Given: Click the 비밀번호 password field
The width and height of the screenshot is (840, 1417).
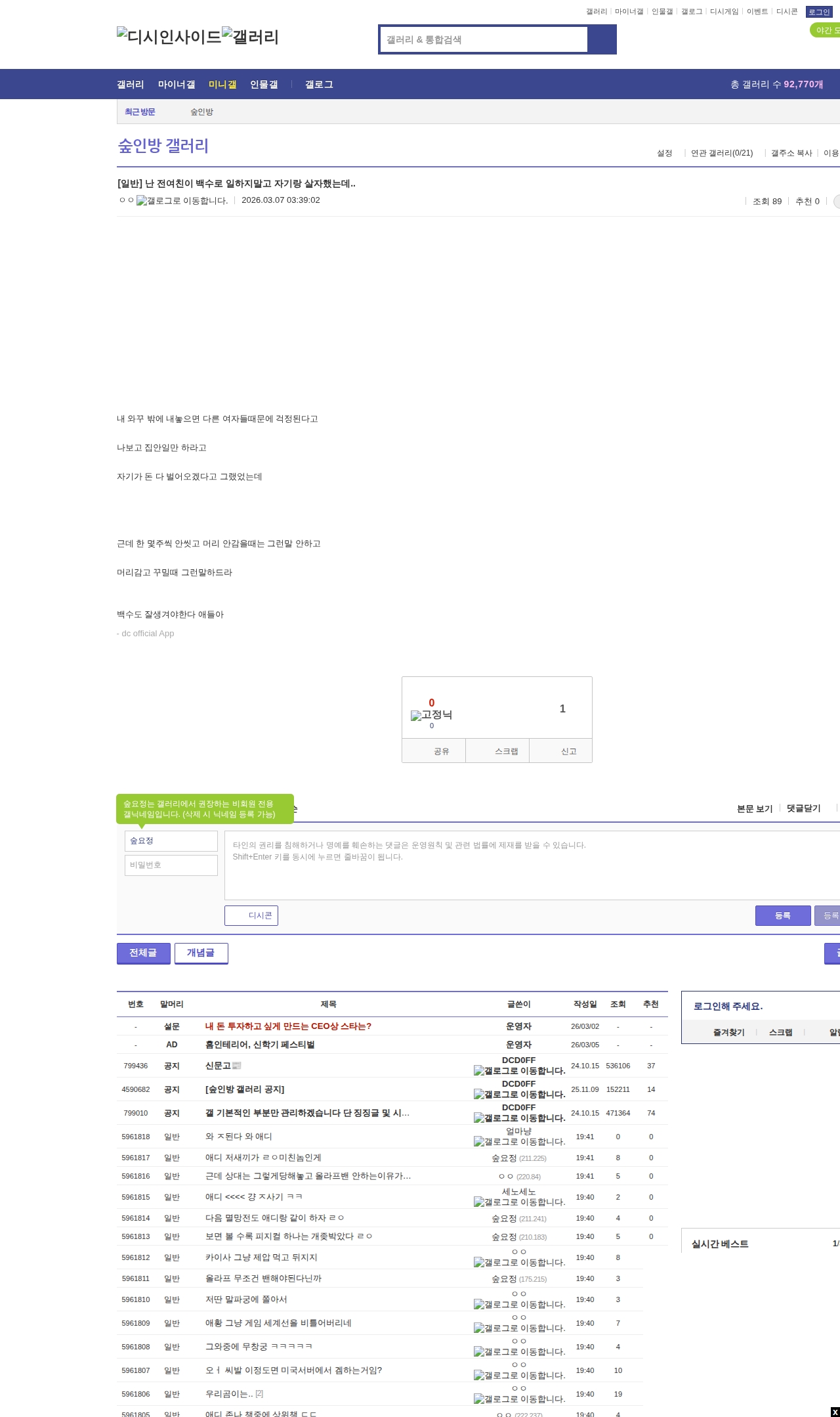Looking at the screenshot, I should point(171,865).
